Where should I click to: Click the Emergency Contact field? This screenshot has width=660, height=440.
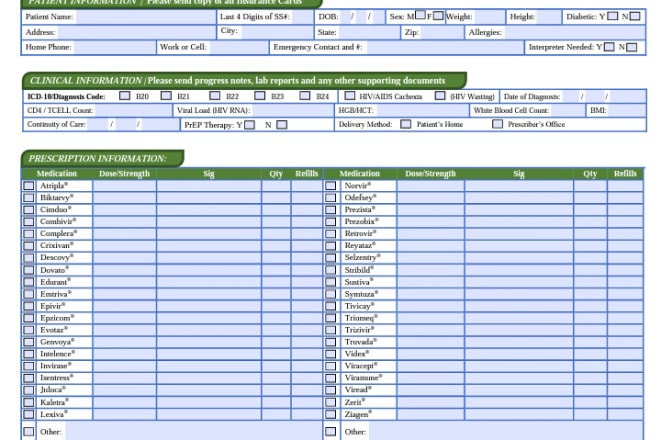coord(445,47)
